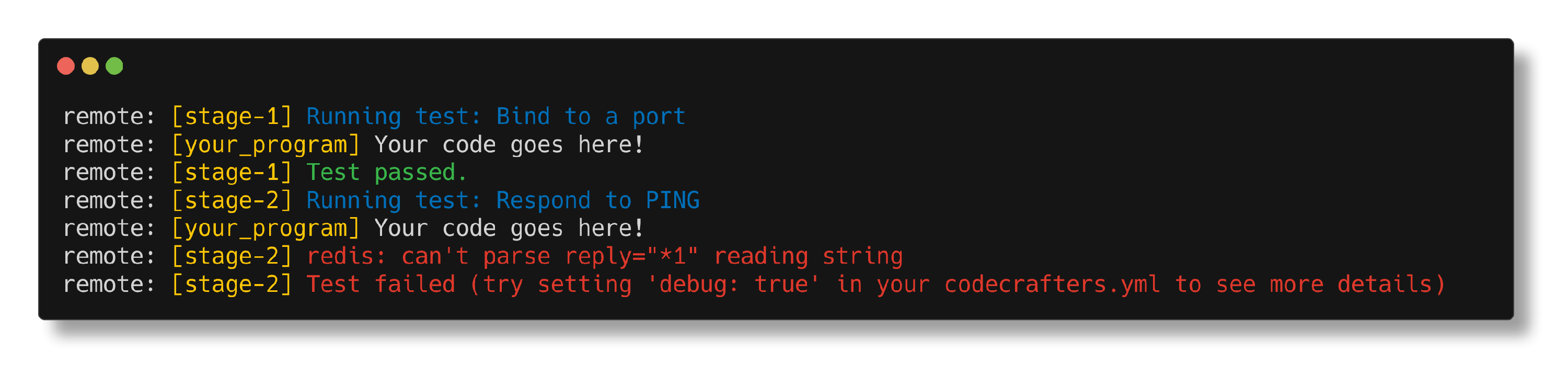Click the 'codecrafters.yml' file name text

[x=1053, y=285]
